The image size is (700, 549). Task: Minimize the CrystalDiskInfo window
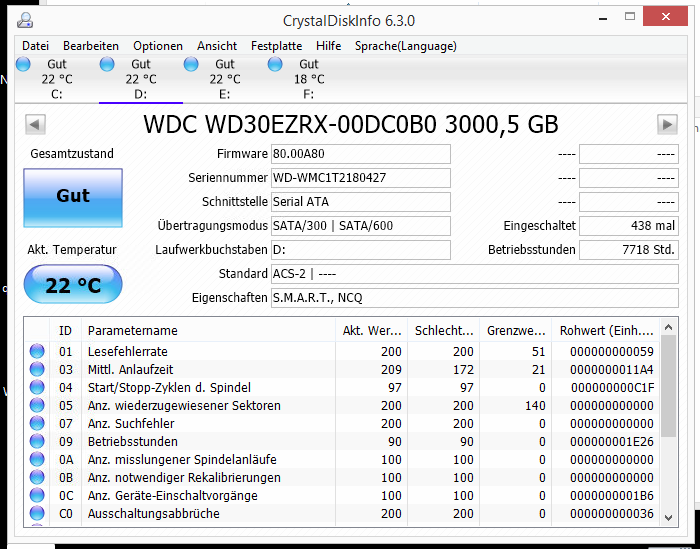coord(604,18)
